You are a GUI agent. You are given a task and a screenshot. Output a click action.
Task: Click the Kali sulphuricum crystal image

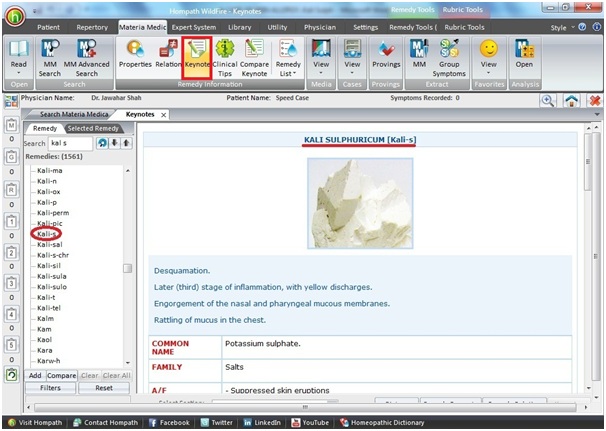coord(360,203)
